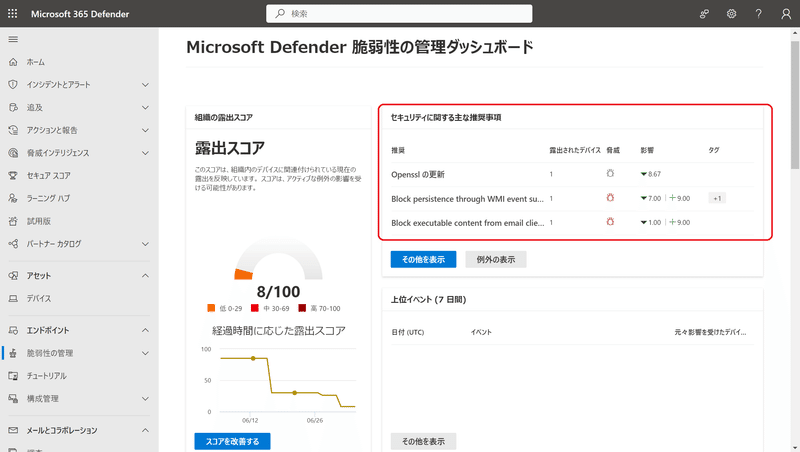This screenshot has height=452, width=800.
Task: Click the アクションと報告 icon
Action: (x=13, y=130)
